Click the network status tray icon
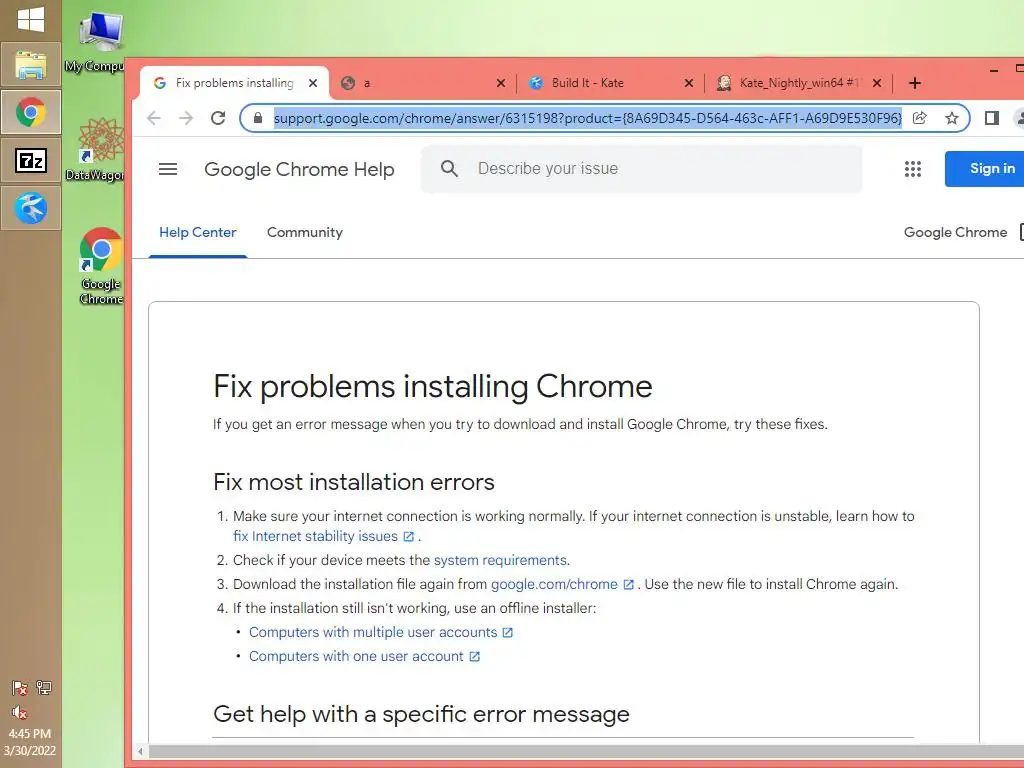The width and height of the screenshot is (1024, 768). click(x=44, y=687)
